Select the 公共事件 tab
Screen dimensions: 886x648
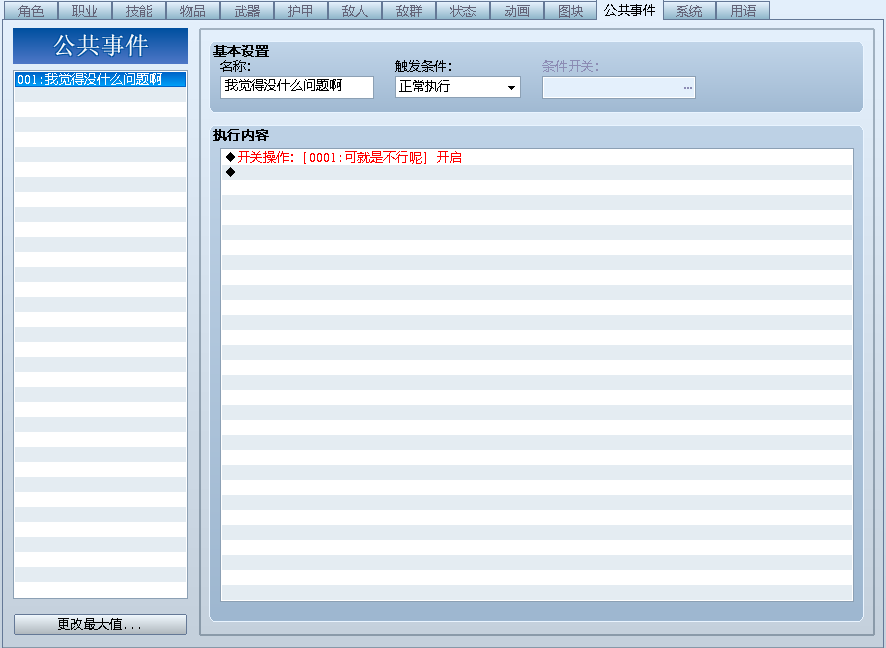click(x=629, y=10)
